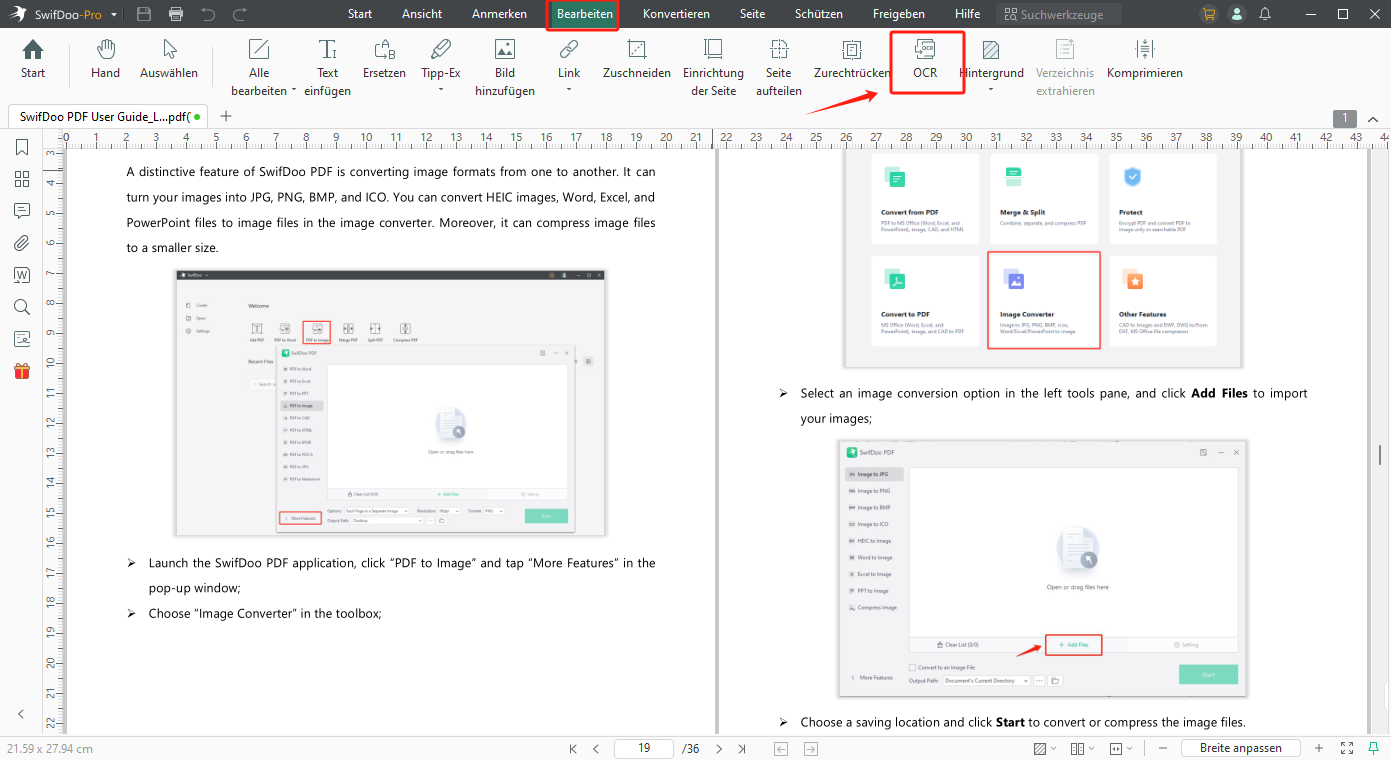Click the Word conversion sidebar icon

click(22, 275)
